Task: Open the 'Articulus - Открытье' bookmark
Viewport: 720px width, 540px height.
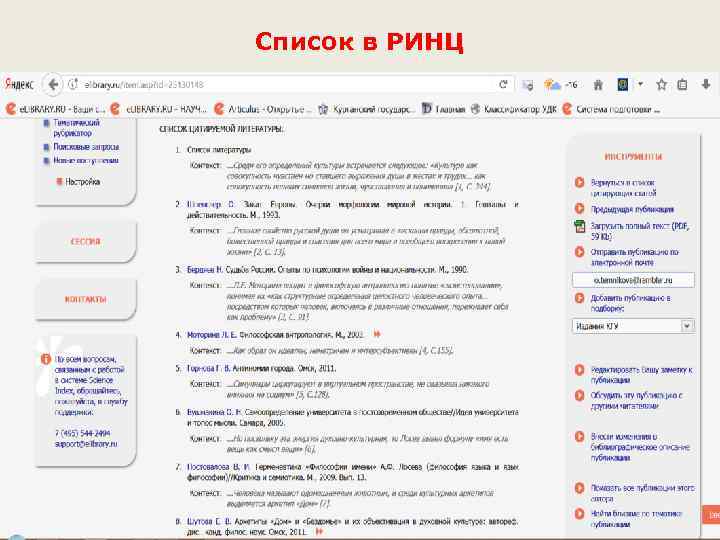Action: [263, 109]
